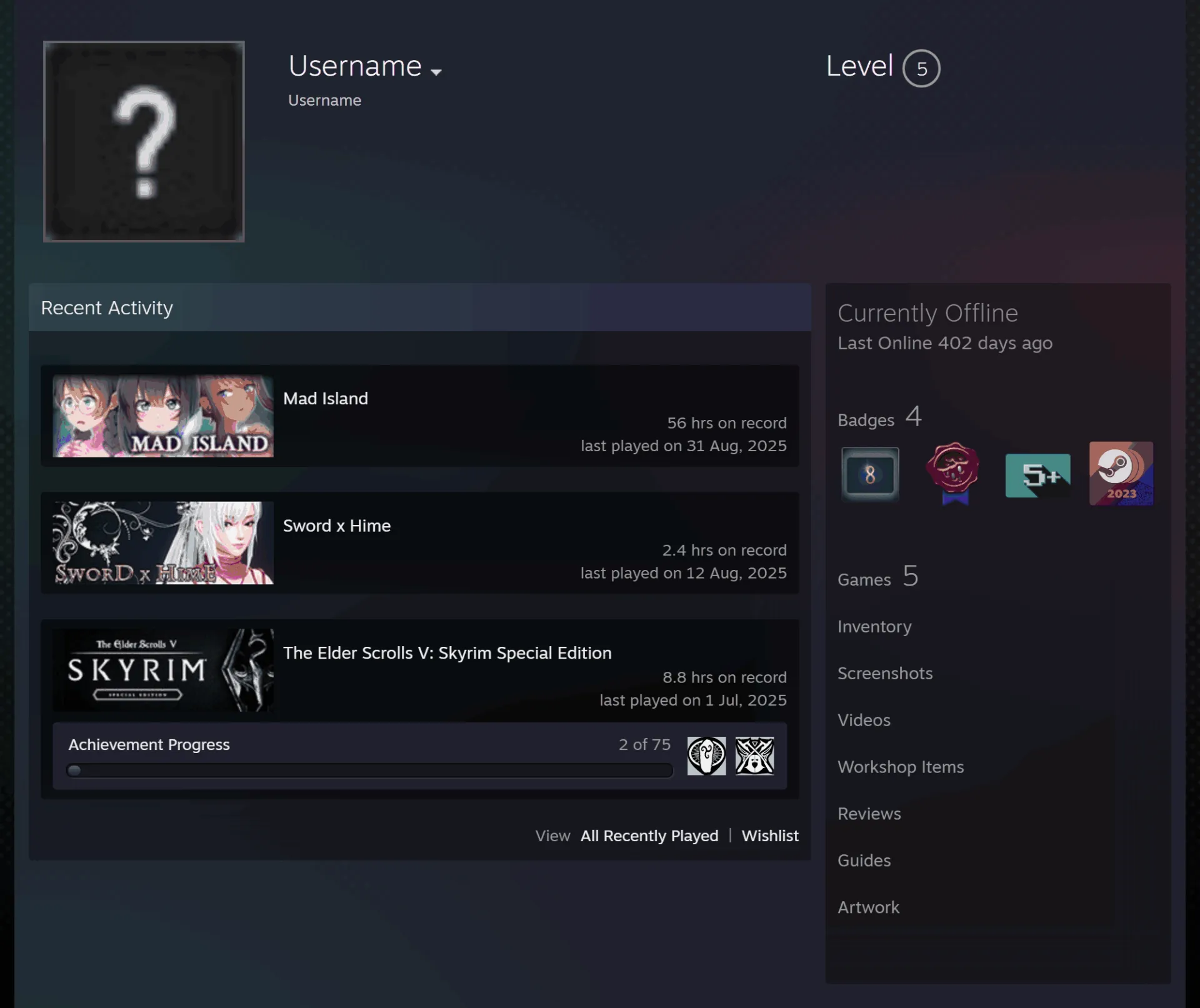The width and height of the screenshot is (1200, 1008).
Task: Go to Screenshots
Action: 885,674
